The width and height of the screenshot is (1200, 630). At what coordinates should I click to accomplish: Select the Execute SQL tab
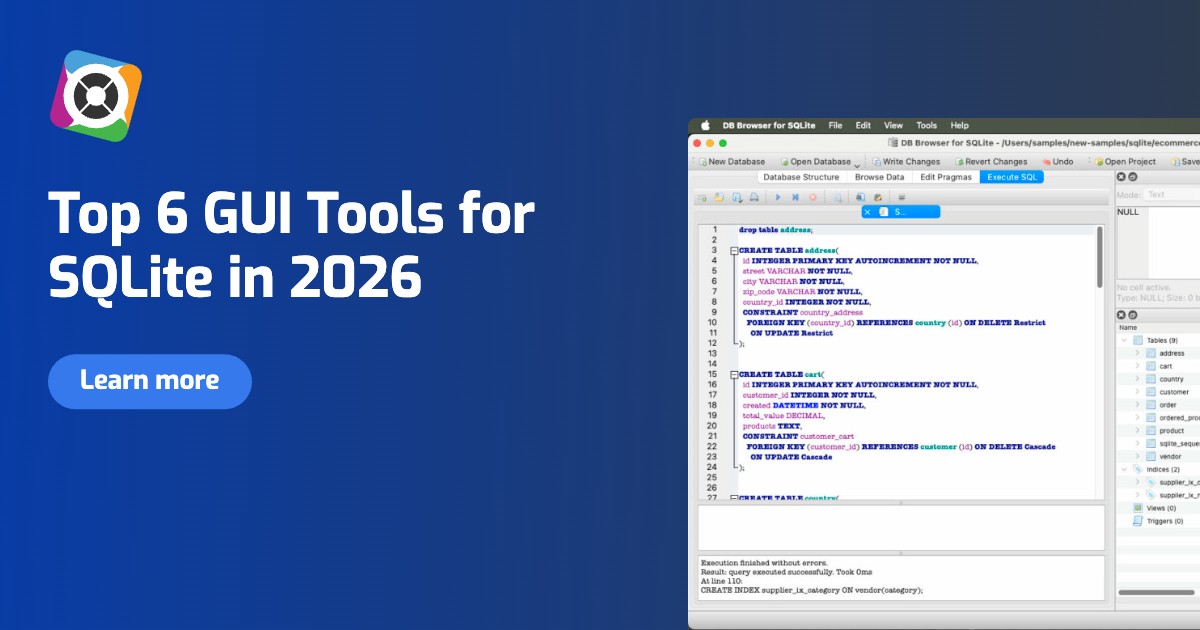[x=1012, y=177]
